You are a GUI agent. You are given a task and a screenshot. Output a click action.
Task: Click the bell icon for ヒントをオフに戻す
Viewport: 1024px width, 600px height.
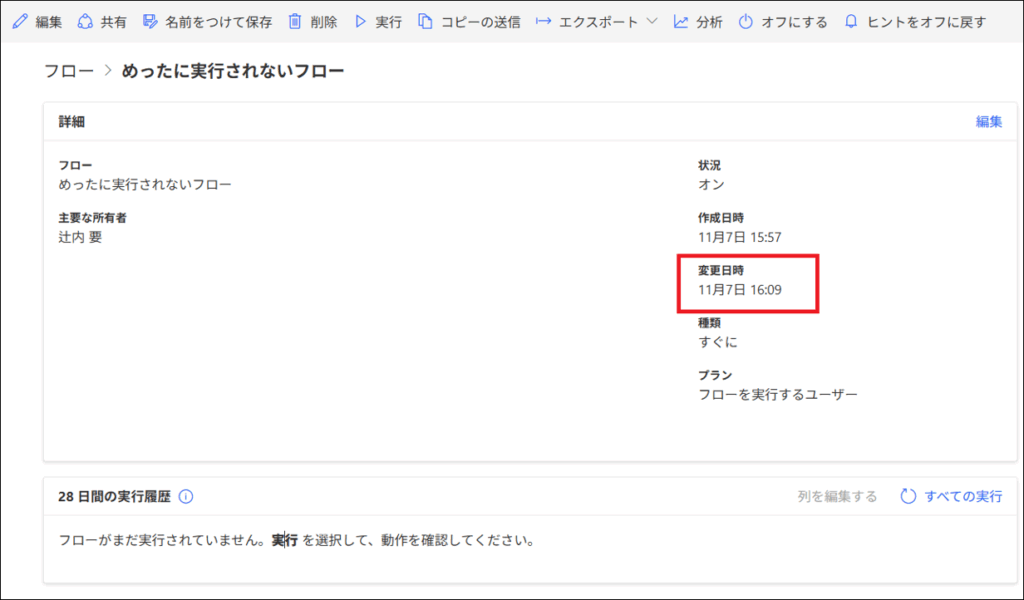point(852,20)
